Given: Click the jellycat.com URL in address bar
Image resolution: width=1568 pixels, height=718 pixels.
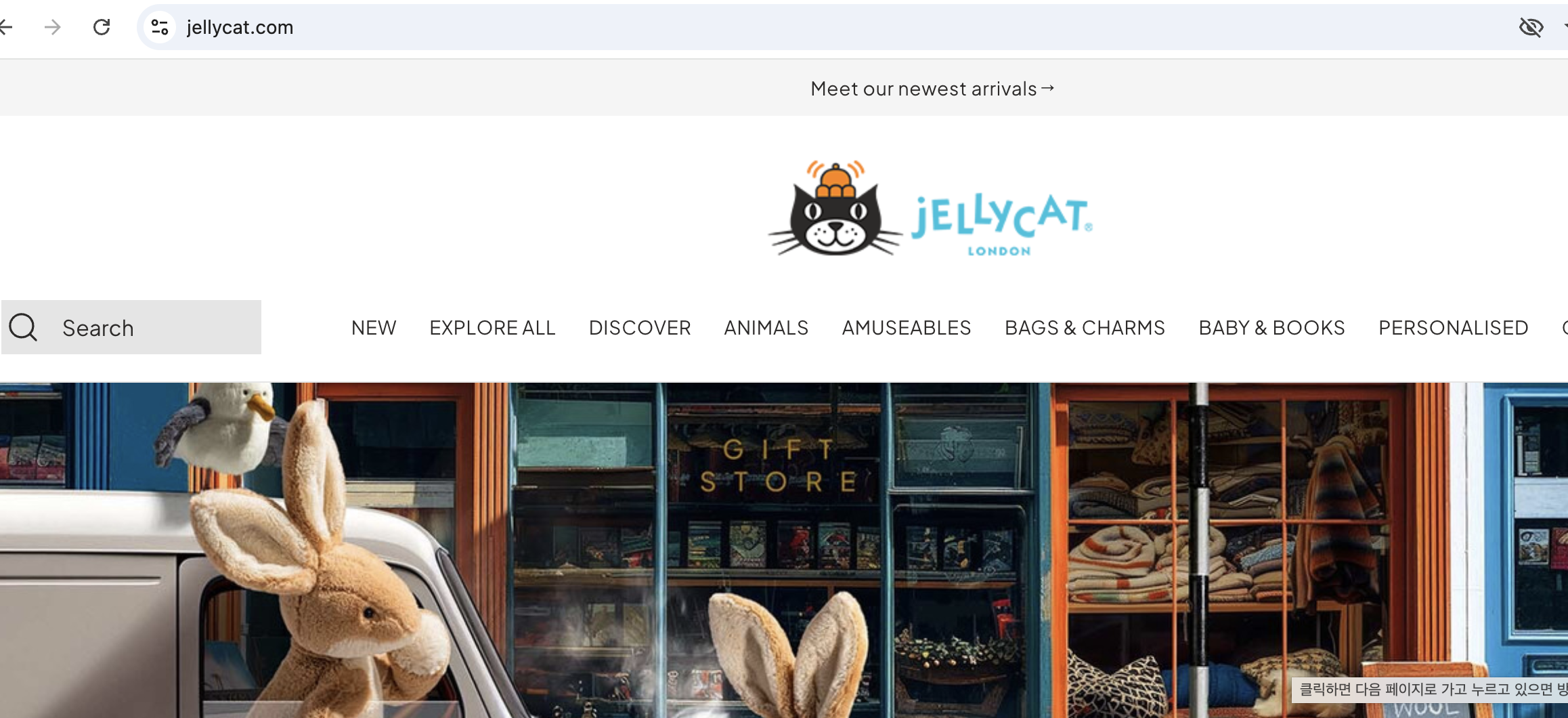Looking at the screenshot, I should 240,27.
